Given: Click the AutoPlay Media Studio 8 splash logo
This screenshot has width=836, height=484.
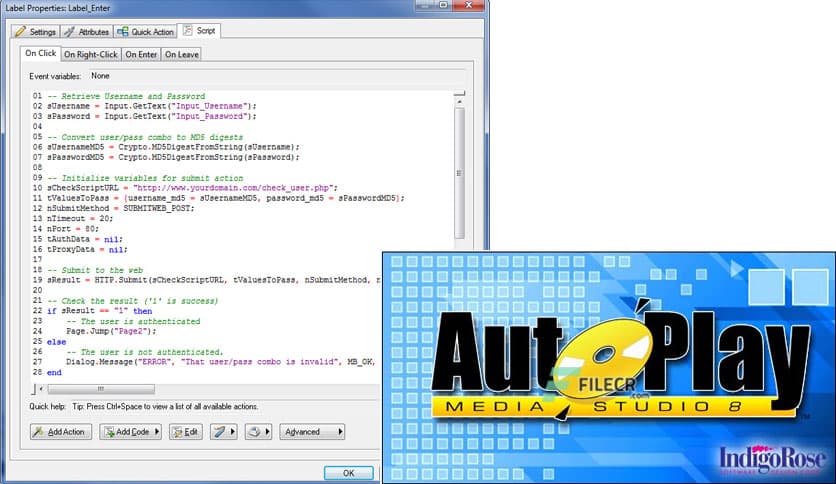Looking at the screenshot, I should click(620, 362).
